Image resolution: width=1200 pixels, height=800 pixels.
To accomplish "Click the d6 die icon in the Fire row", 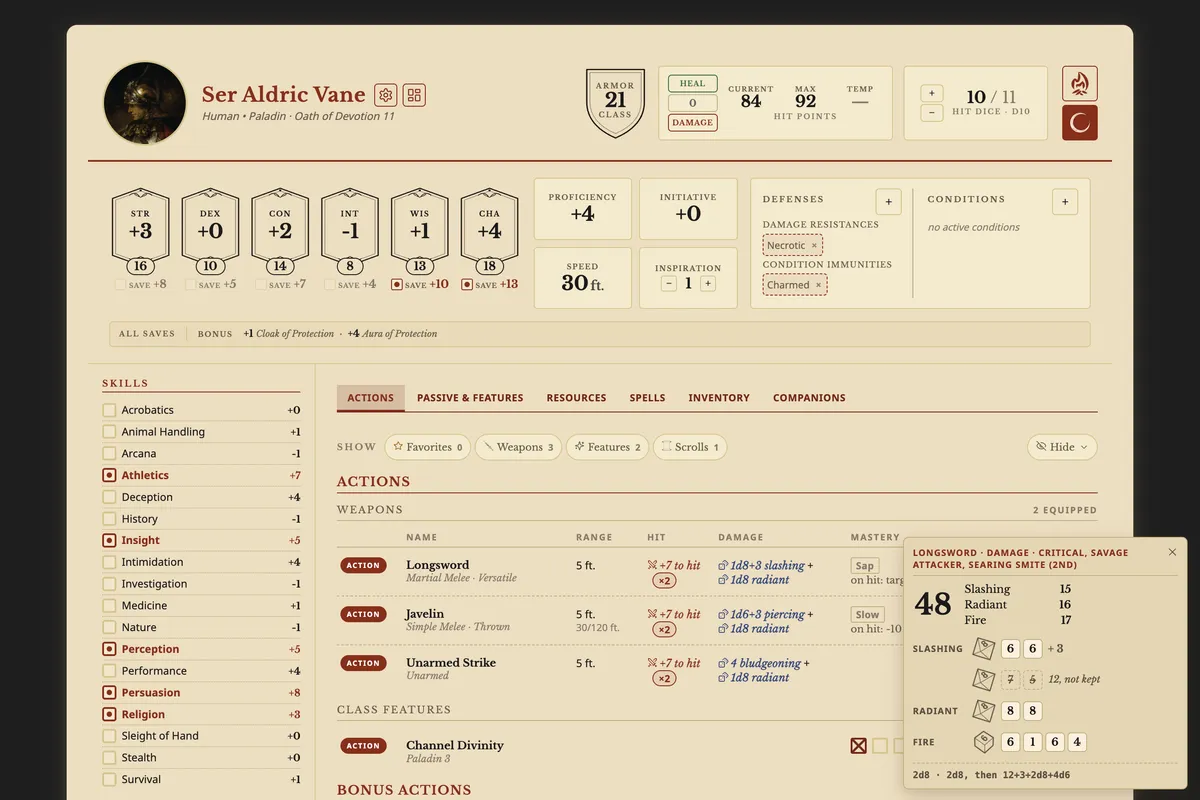I will point(984,742).
